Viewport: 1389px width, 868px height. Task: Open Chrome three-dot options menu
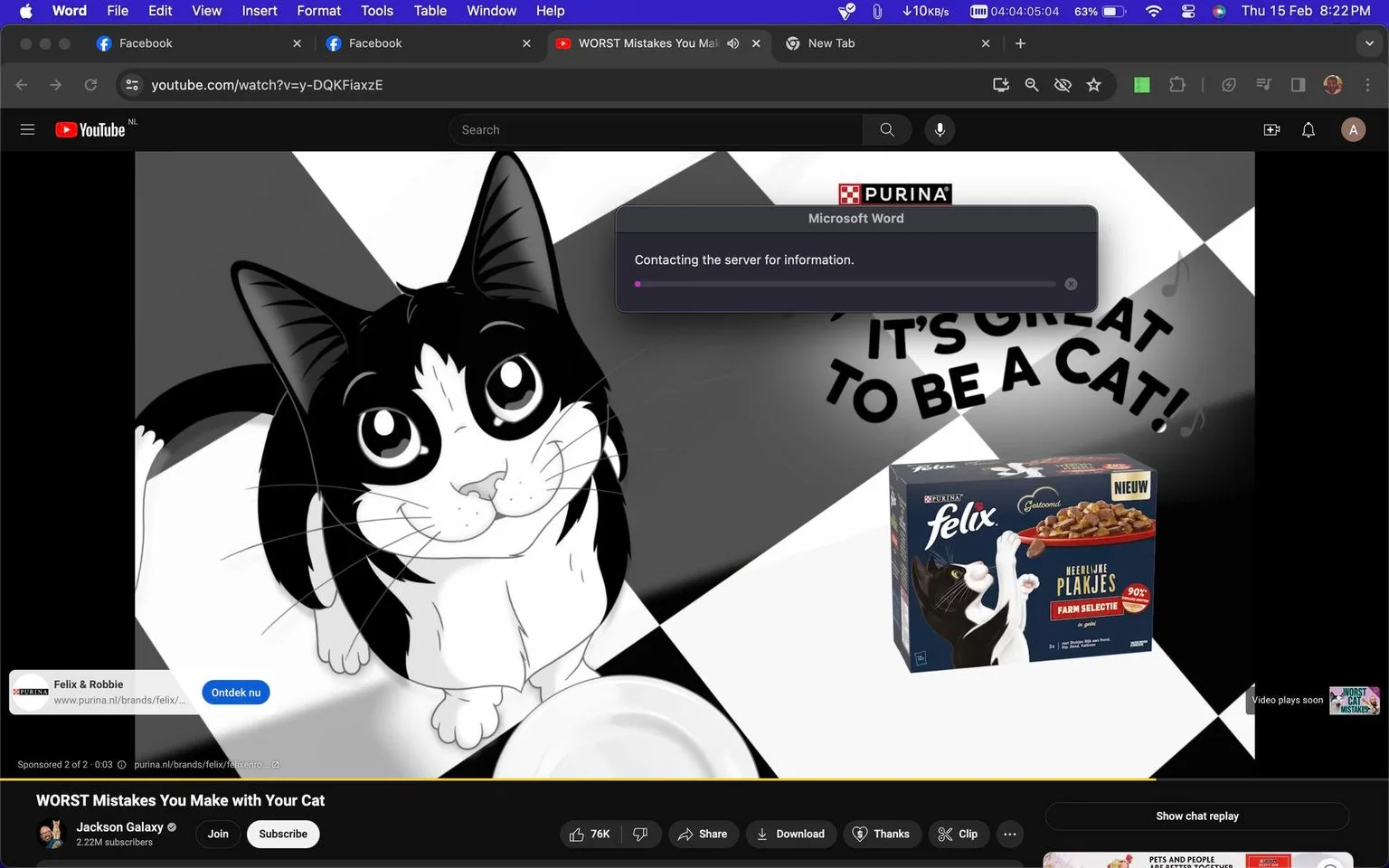coord(1367,84)
